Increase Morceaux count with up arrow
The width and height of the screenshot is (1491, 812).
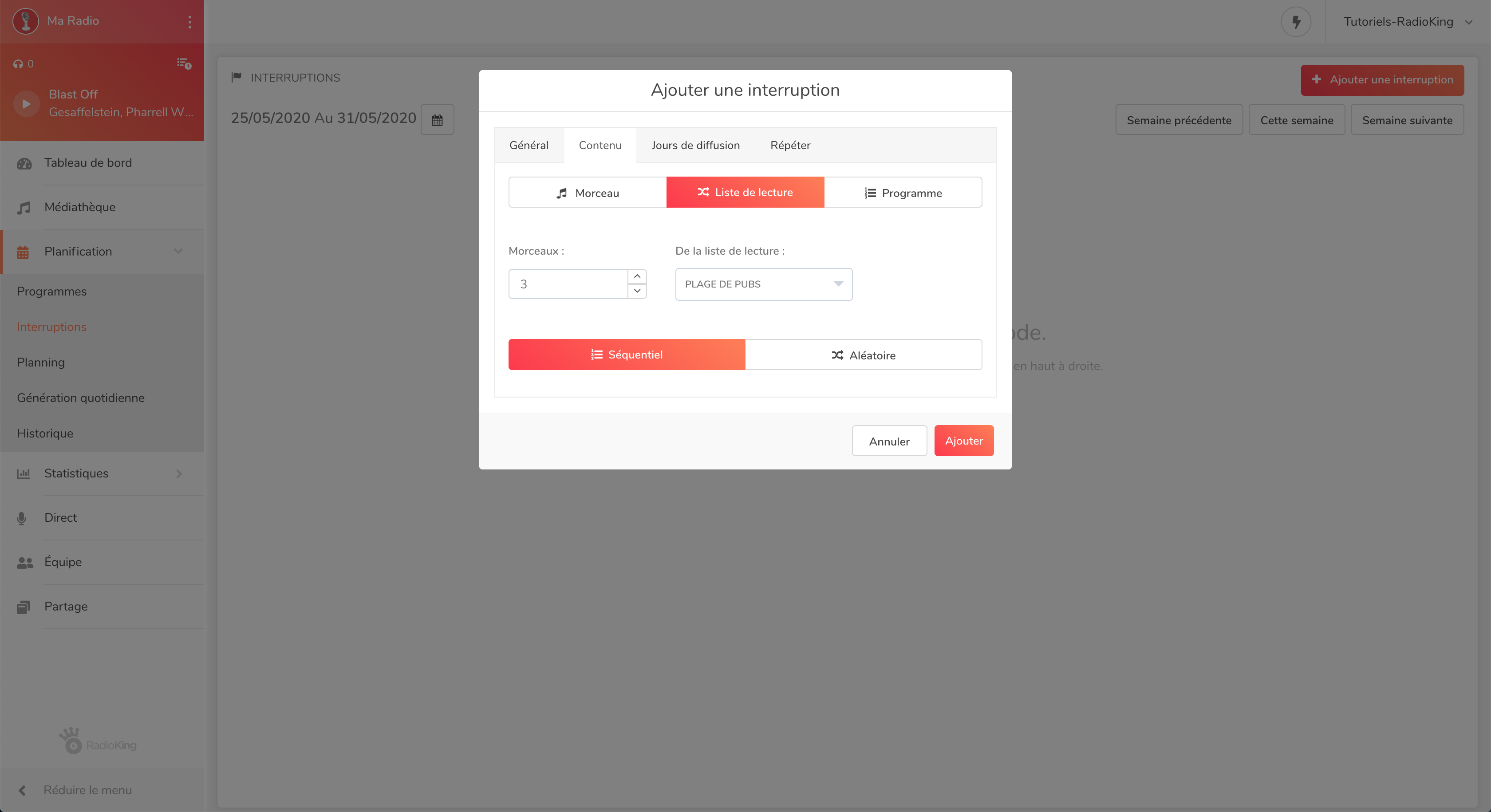click(637, 276)
